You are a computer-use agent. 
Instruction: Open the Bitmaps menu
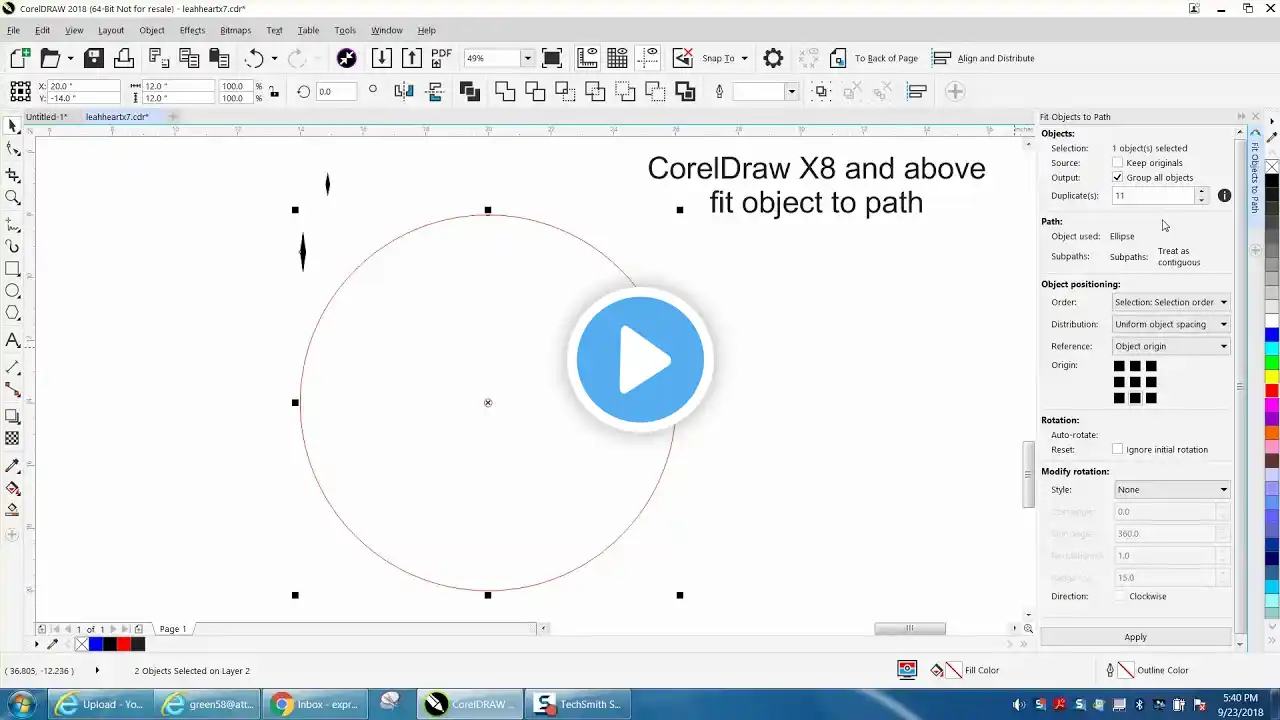(x=236, y=30)
